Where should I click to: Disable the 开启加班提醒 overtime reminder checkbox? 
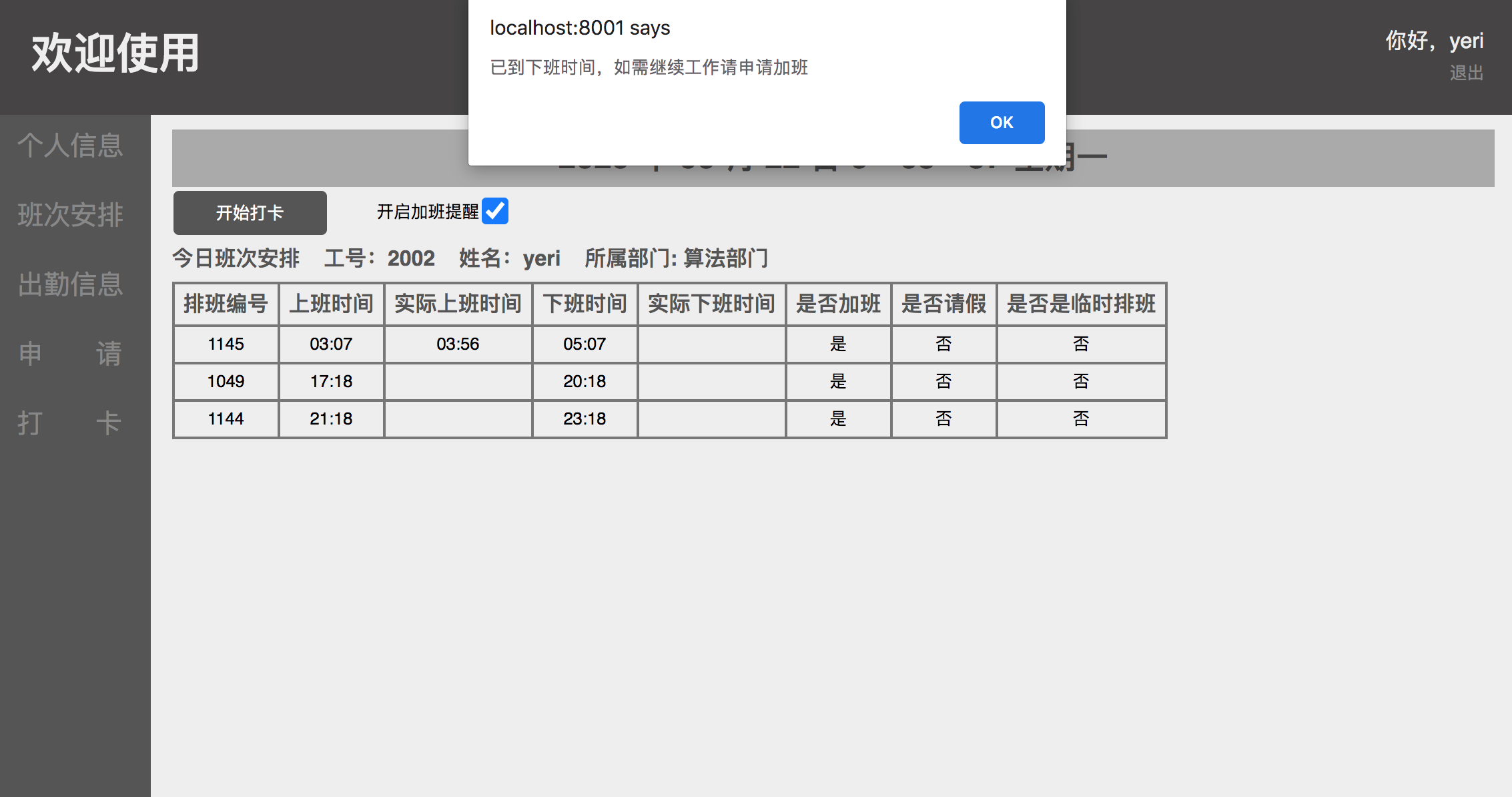coord(494,211)
